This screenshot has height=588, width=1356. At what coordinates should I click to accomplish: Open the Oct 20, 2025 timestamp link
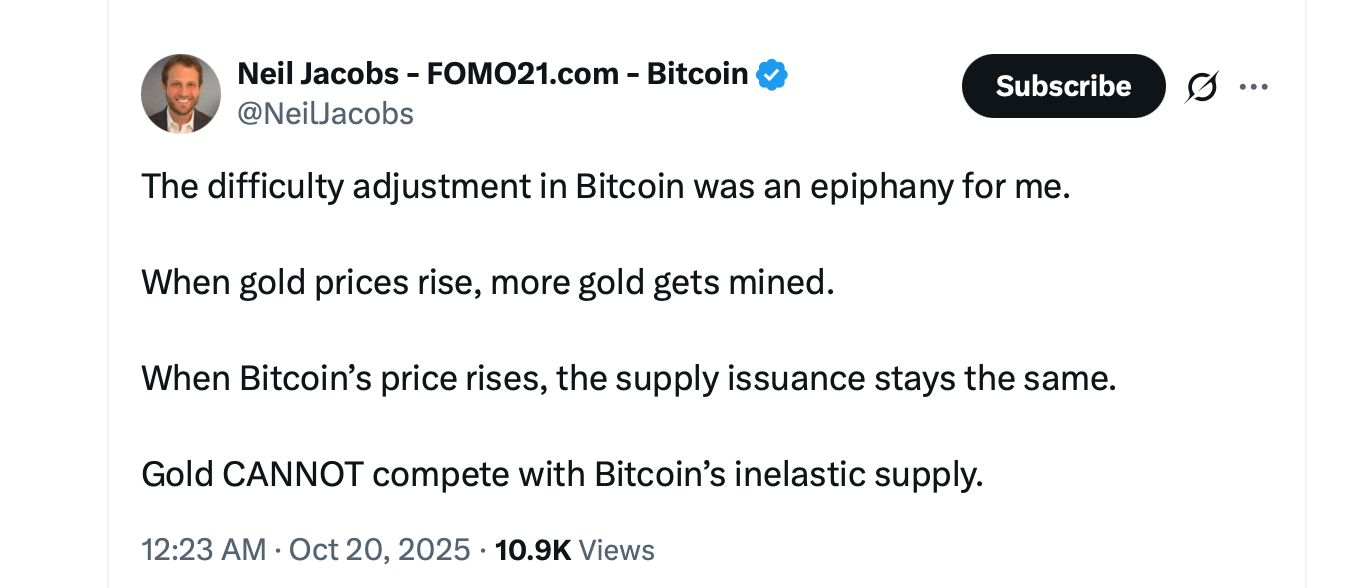point(379,549)
